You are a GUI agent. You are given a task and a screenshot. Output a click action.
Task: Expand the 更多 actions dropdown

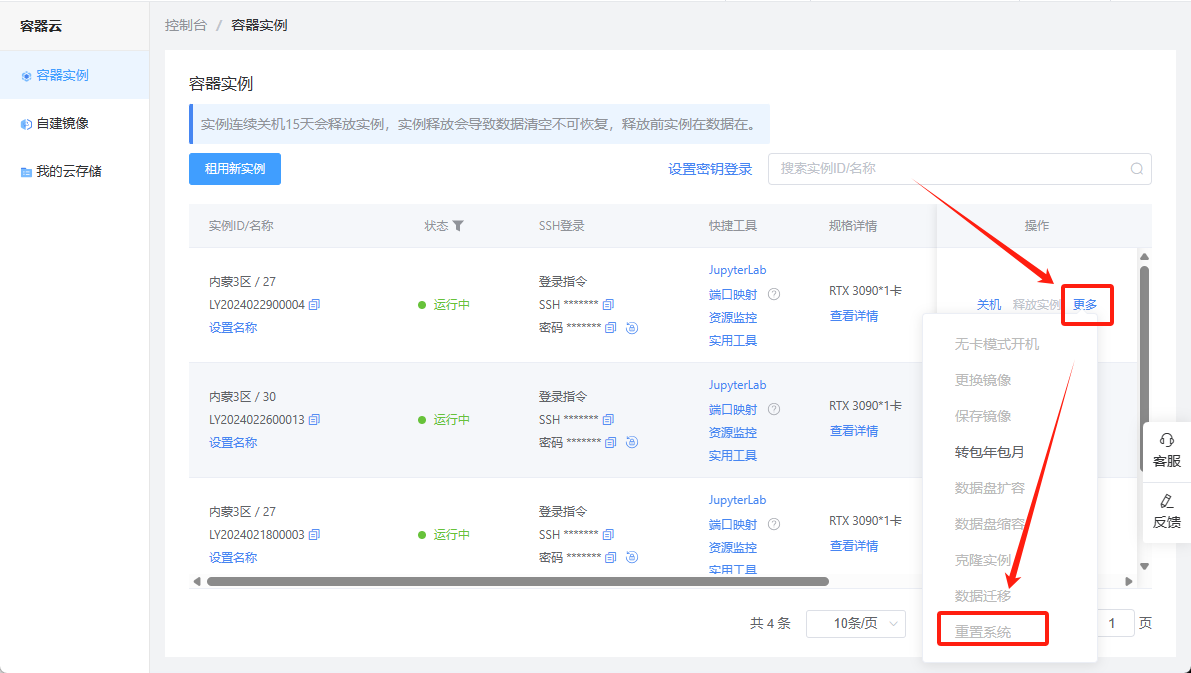tap(1085, 305)
